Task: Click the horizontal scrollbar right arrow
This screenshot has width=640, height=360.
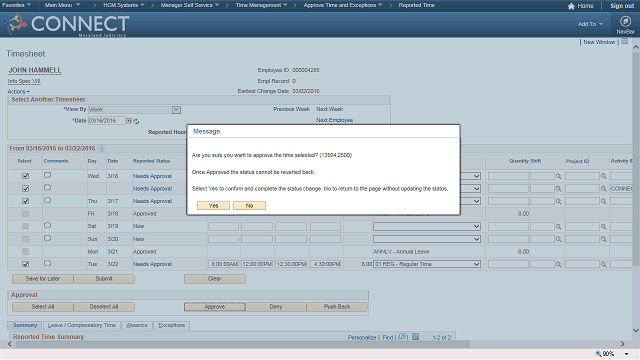Action: 622,344
